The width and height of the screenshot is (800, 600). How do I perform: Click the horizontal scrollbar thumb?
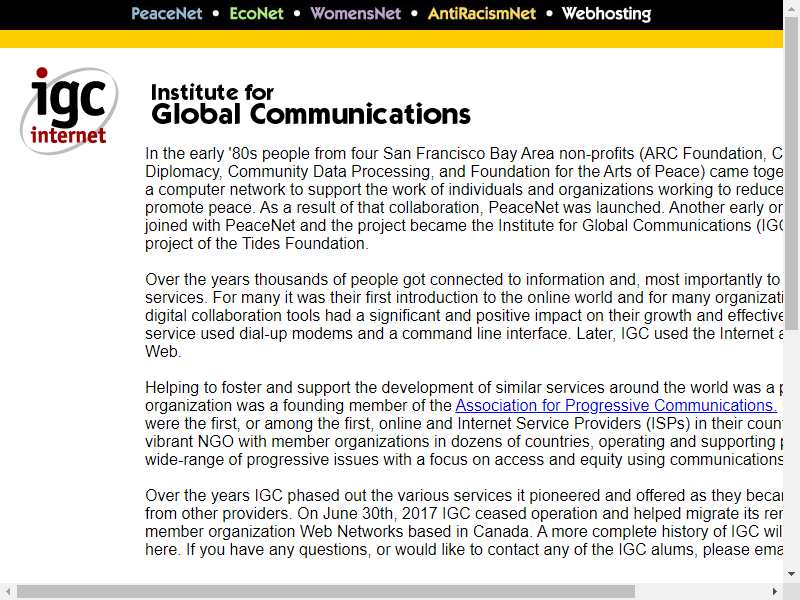tap(326, 592)
